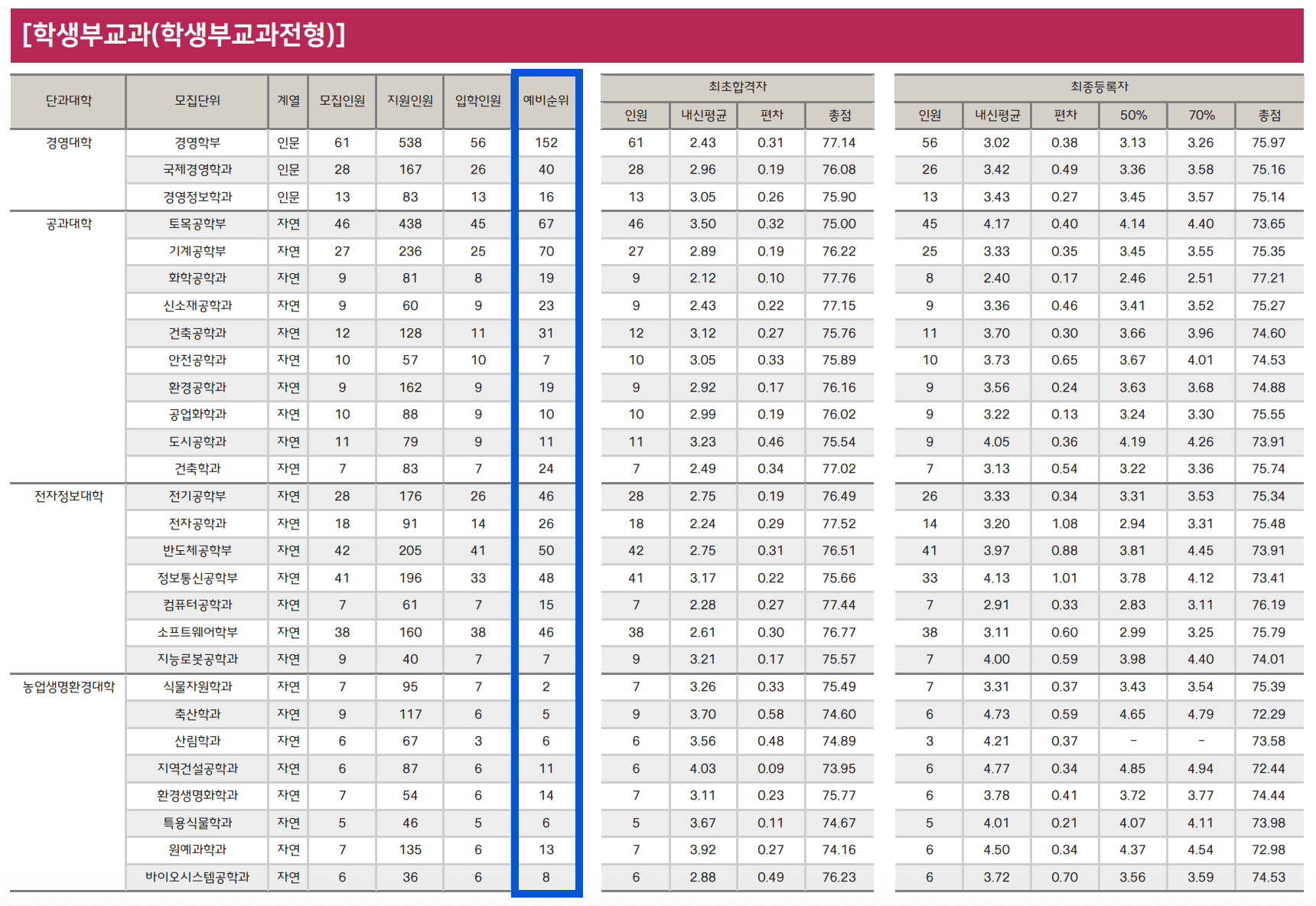Click the page title 학생부교과(학생부교과전형)

click(x=184, y=34)
